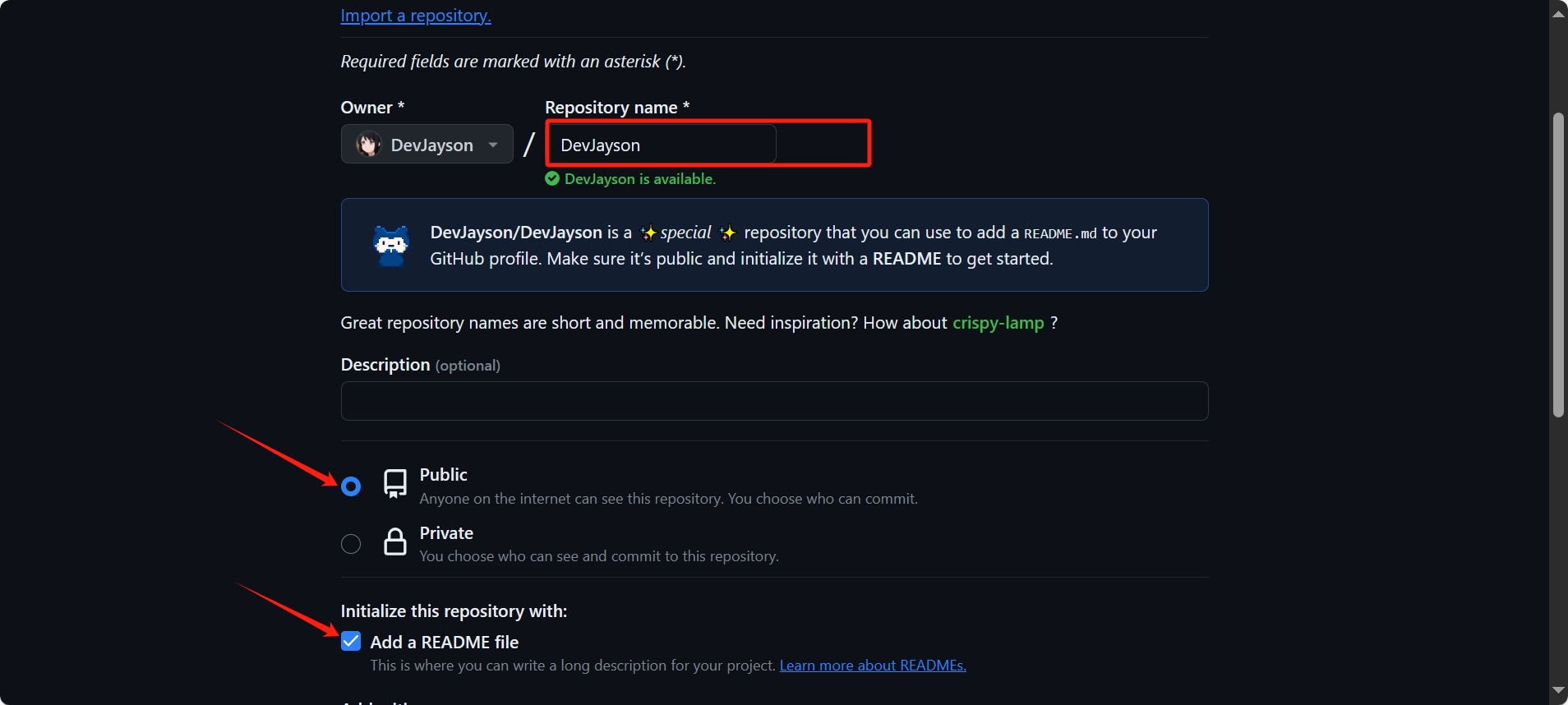Viewport: 1568px width, 705px height.
Task: Click 'DevJayson/DevJayson' bold text in notice
Action: [x=516, y=233]
